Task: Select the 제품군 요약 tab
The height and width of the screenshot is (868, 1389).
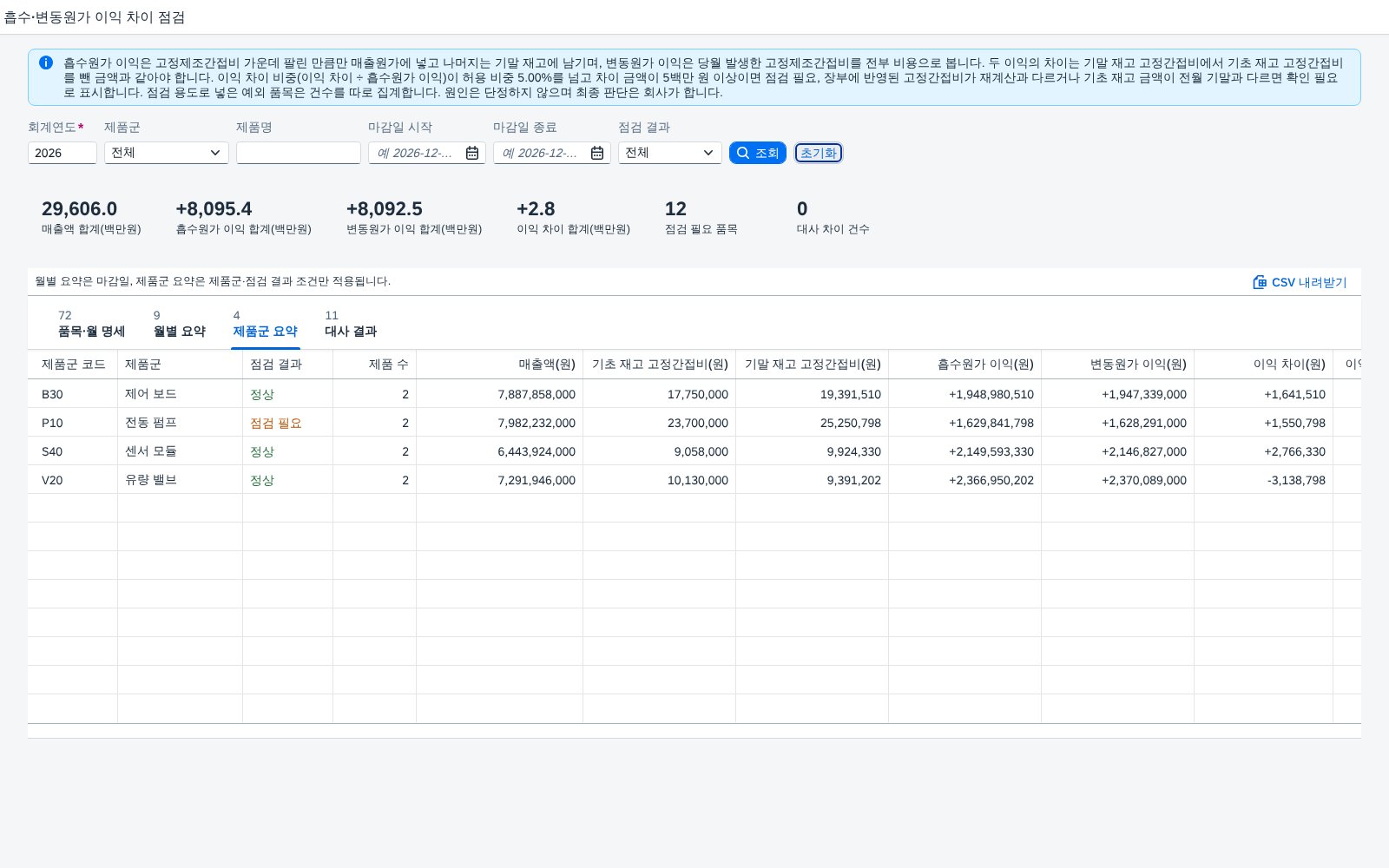Action: pos(266,324)
